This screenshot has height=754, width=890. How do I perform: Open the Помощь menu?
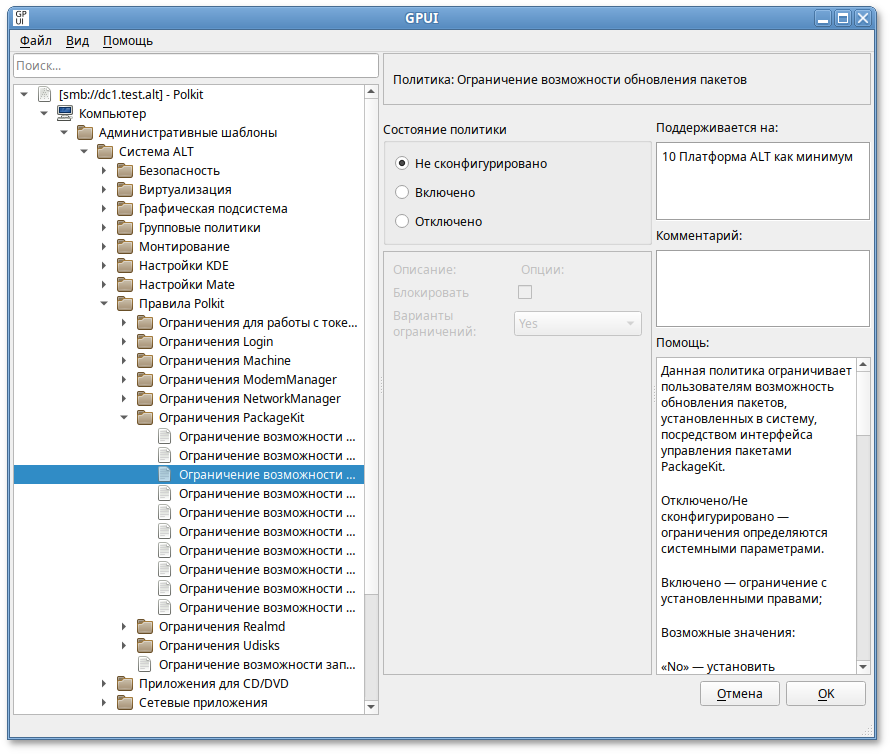[x=128, y=41]
